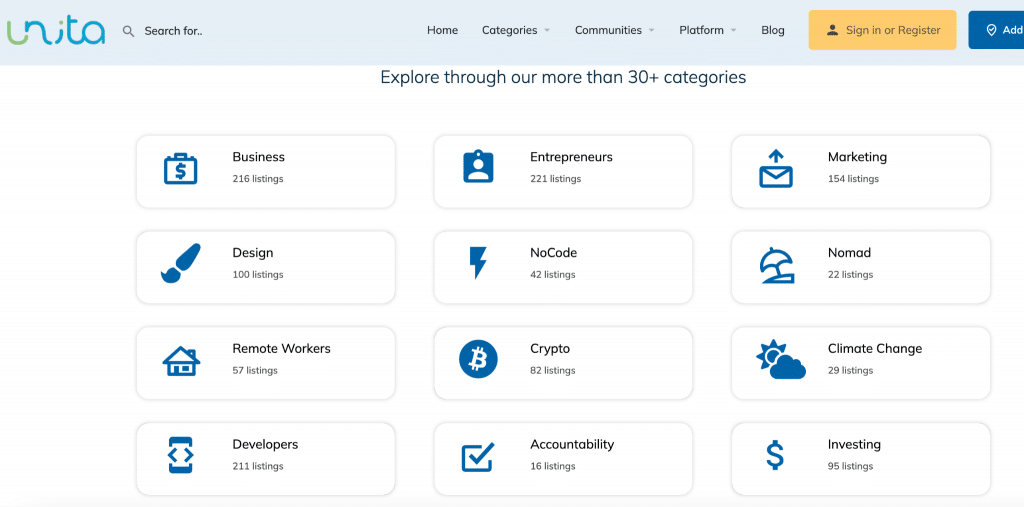Click the Unita logo
Image resolution: width=1024 pixels, height=507 pixels.
pos(56,30)
